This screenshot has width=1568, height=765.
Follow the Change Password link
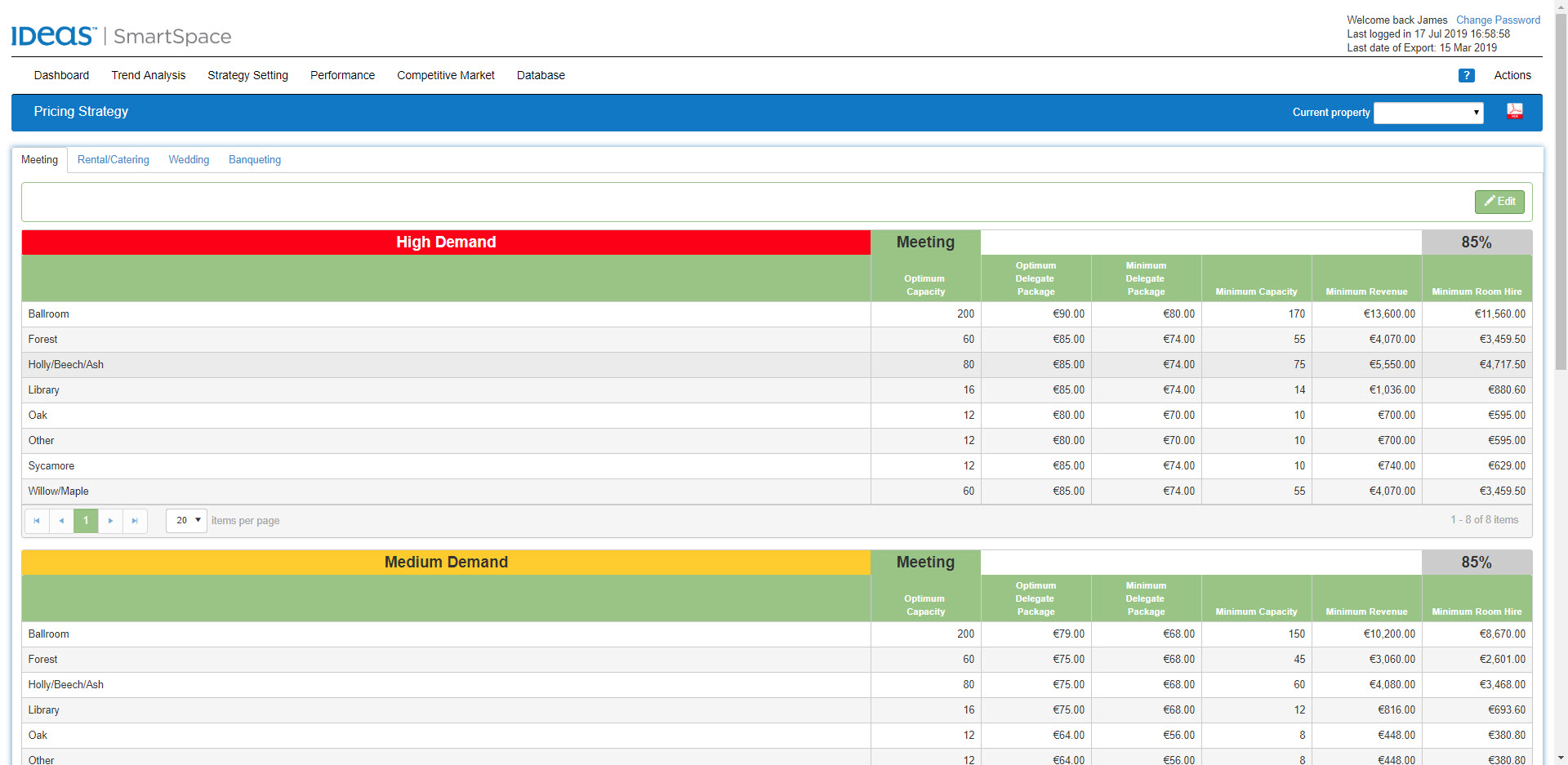[x=1498, y=20]
